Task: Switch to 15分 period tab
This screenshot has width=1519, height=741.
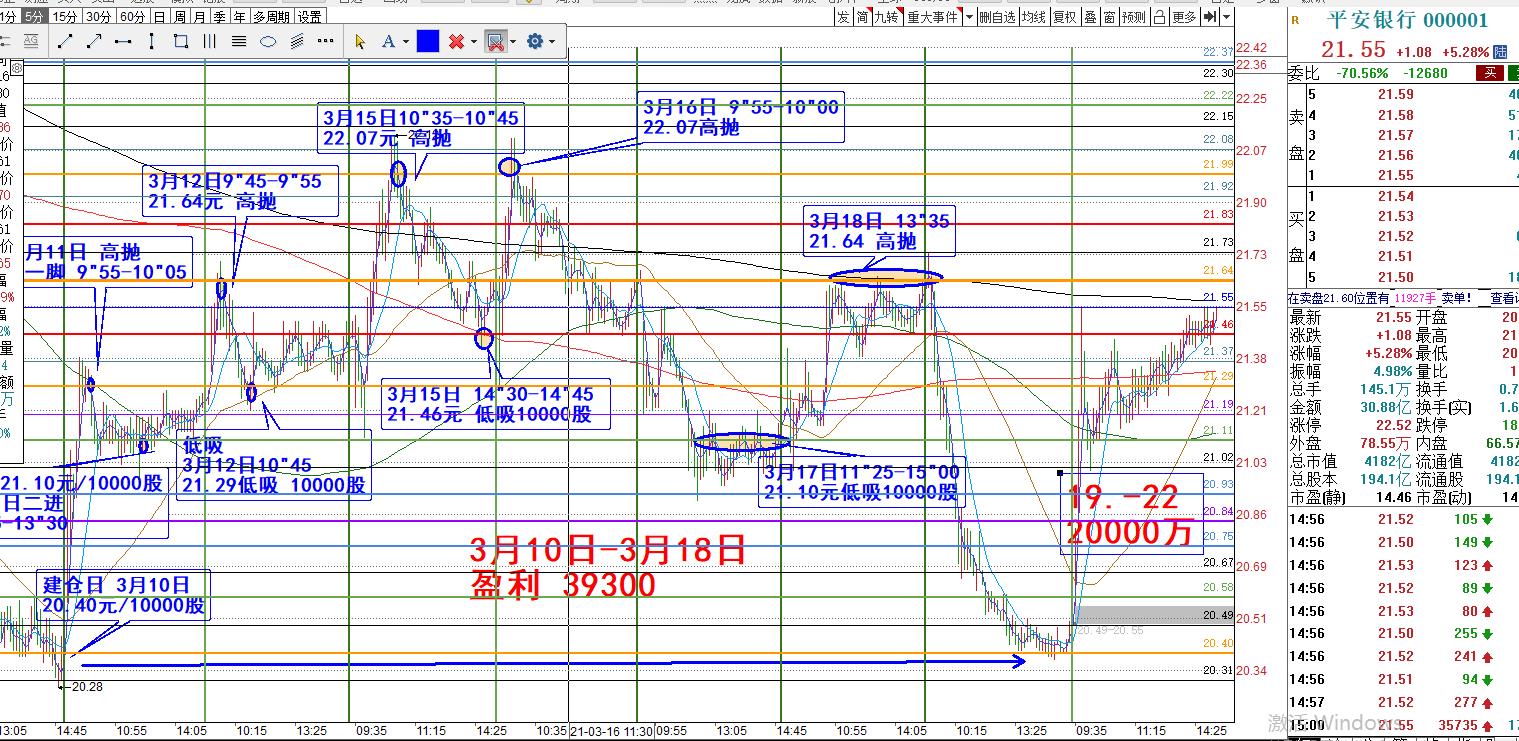Action: coord(65,17)
